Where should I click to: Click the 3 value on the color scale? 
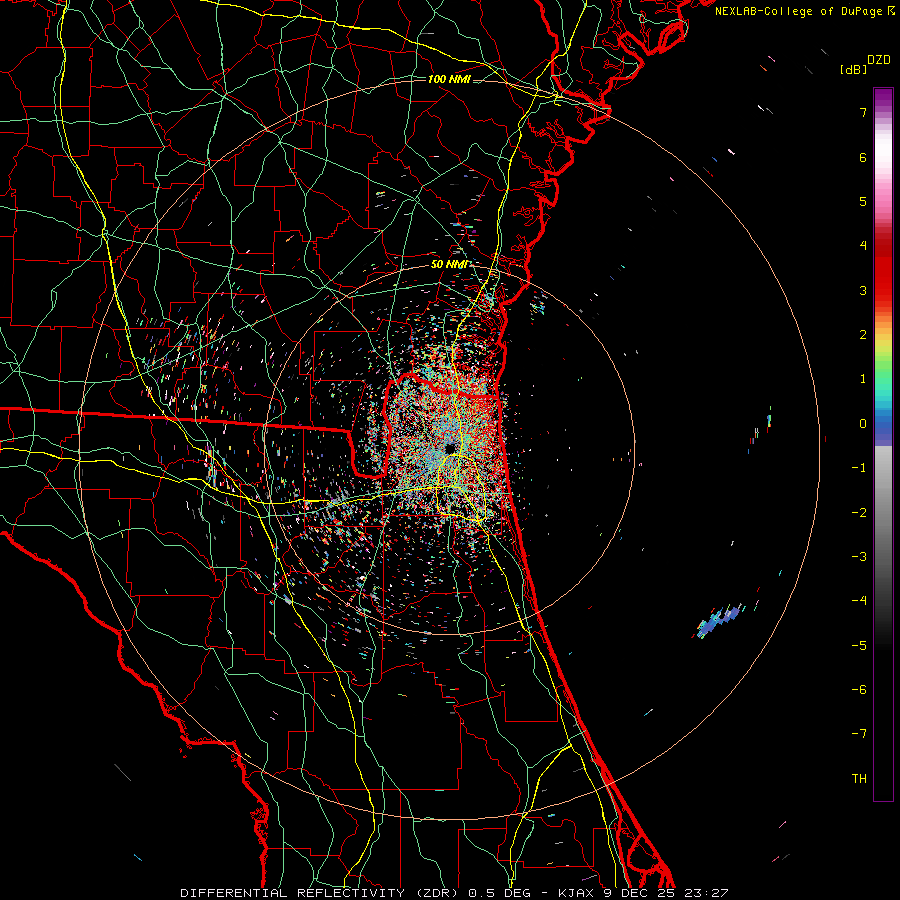point(863,290)
